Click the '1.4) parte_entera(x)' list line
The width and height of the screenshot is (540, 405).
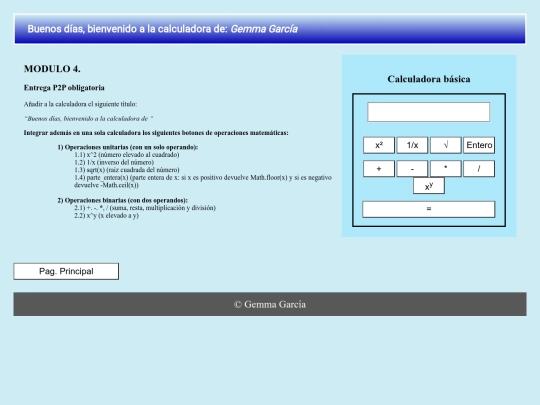(203, 181)
